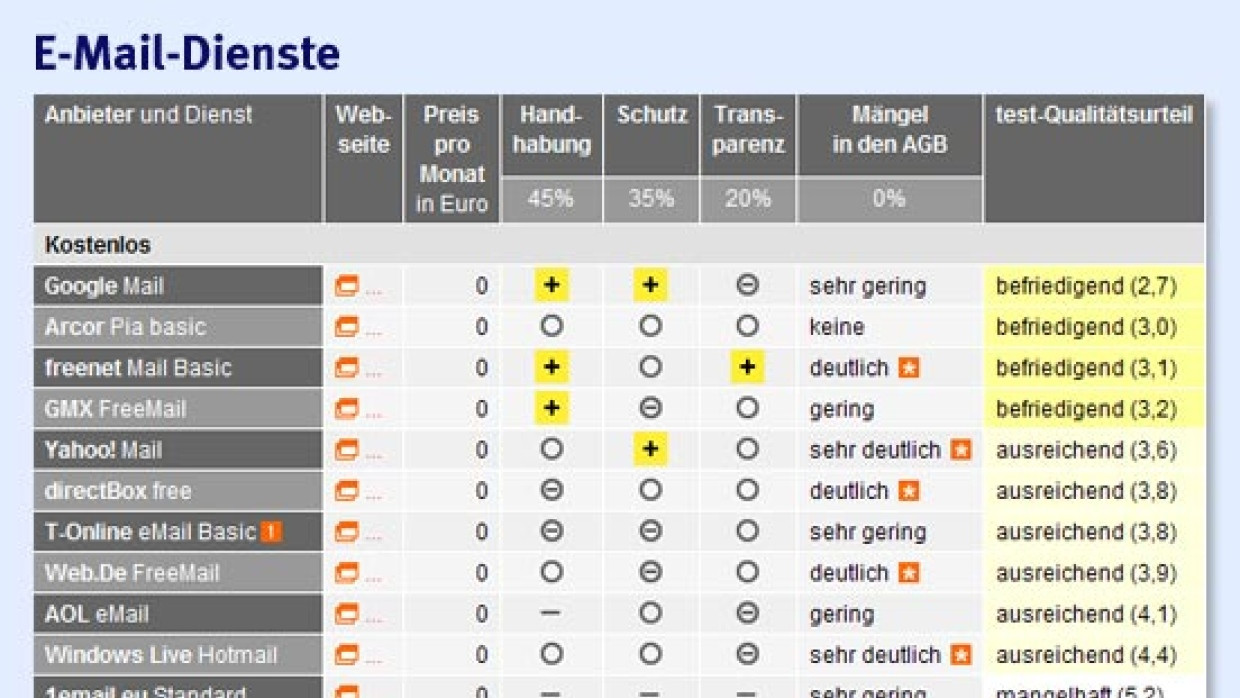Select GMX FreeMail's Handhabung plus rating
Viewport: 1240px width, 698px height.
(551, 409)
